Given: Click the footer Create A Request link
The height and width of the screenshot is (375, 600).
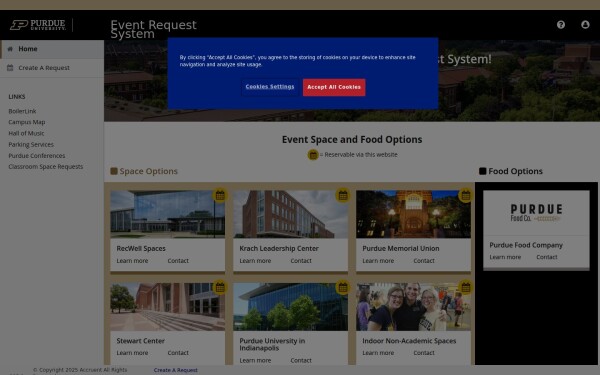Looking at the screenshot, I should pyautogui.click(x=176, y=370).
